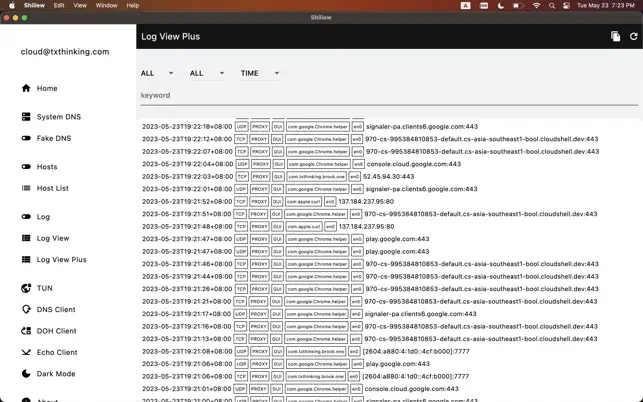The width and height of the screenshot is (643, 402).
Task: Click the battery status icon
Action: tap(518, 5)
